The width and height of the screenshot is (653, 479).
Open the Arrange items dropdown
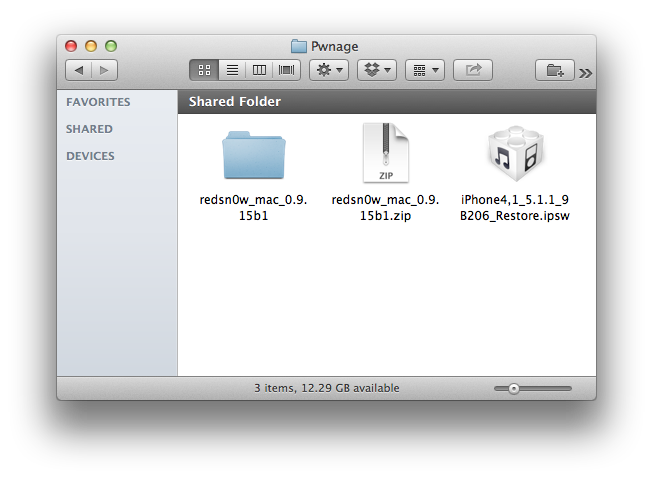coord(425,70)
